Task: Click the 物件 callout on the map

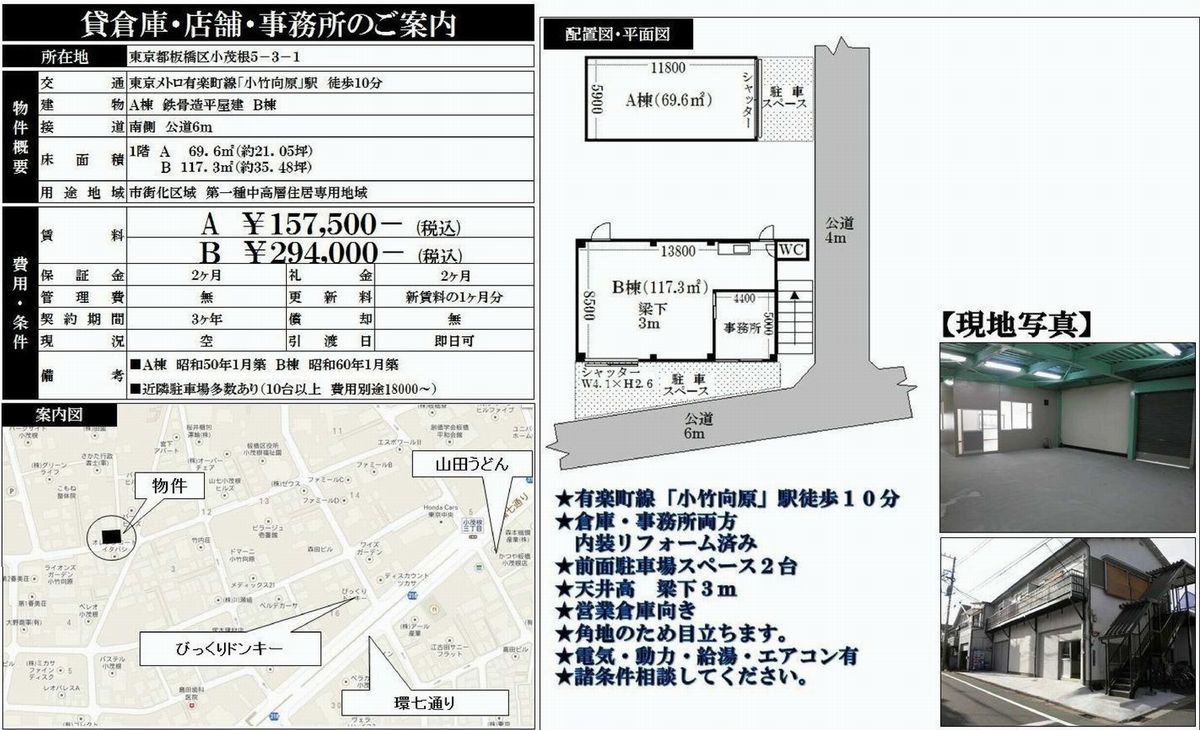Action: 169,486
